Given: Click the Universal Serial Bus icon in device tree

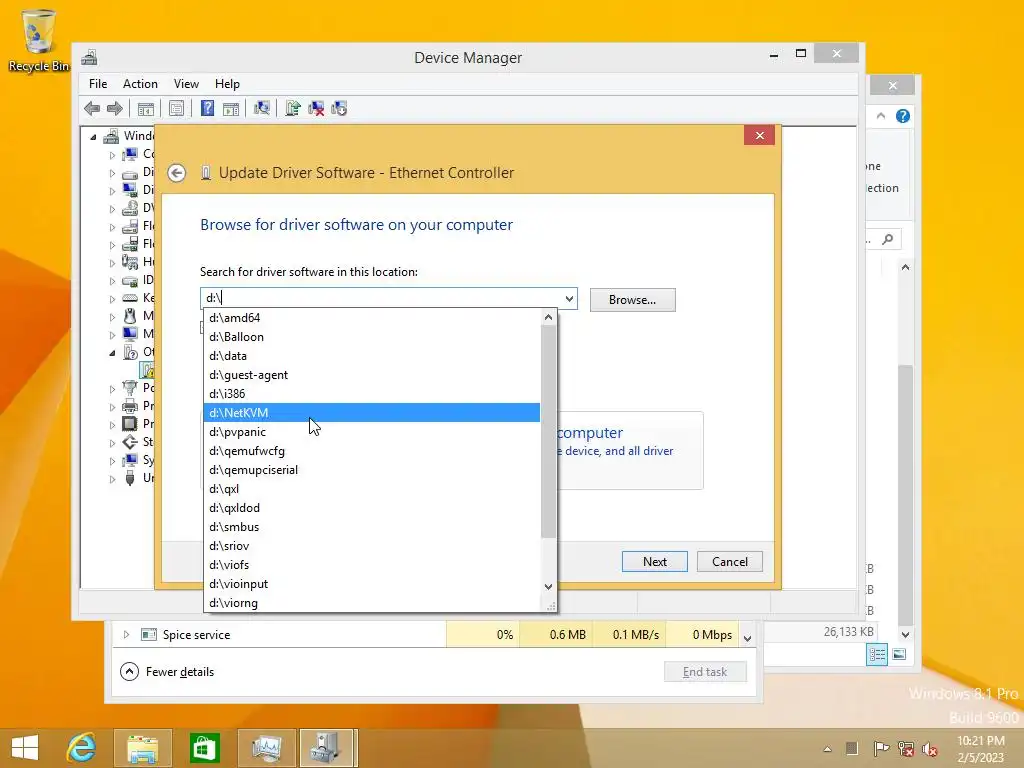Looking at the screenshot, I should coord(131,477).
